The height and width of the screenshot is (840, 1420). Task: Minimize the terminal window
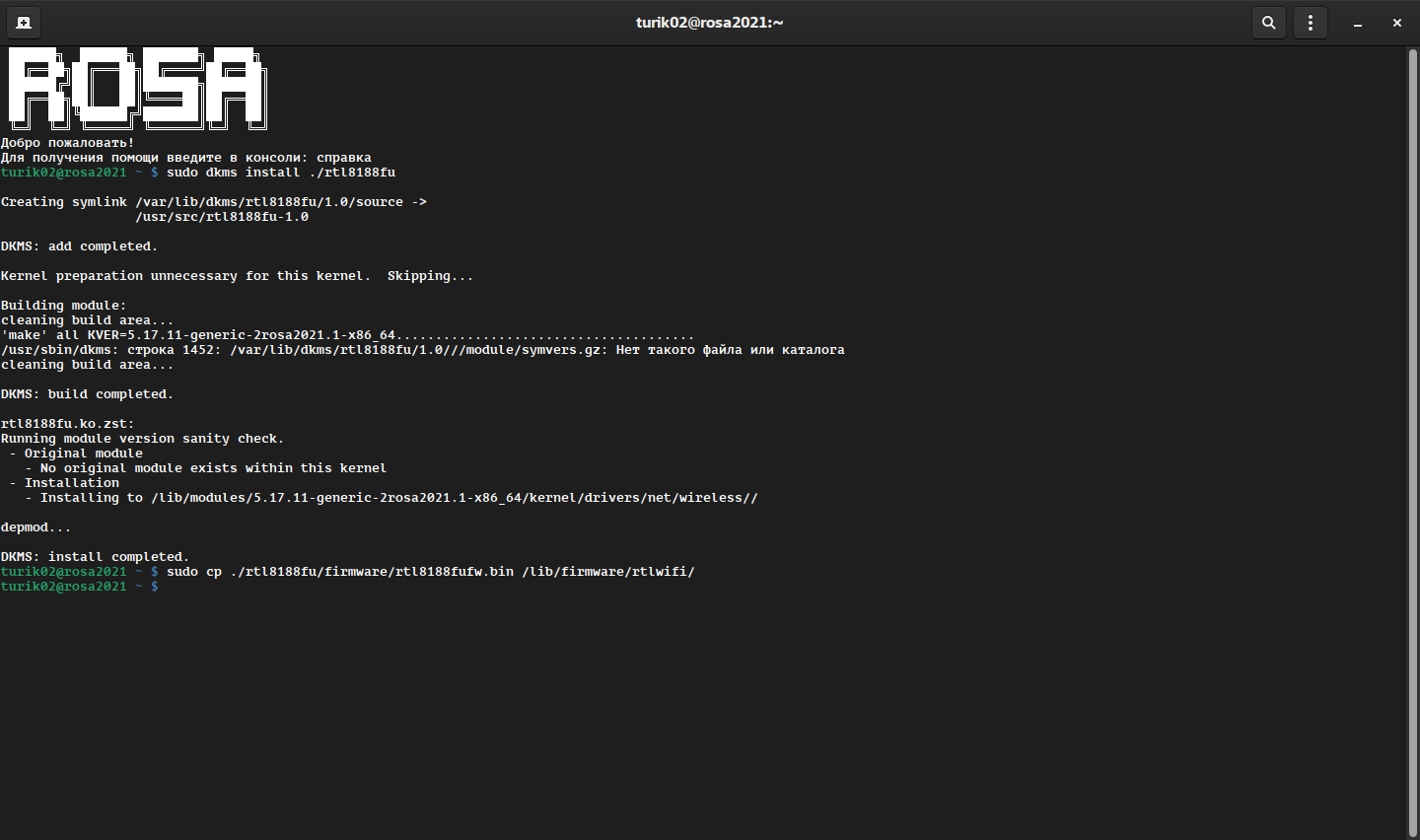coord(1358,23)
